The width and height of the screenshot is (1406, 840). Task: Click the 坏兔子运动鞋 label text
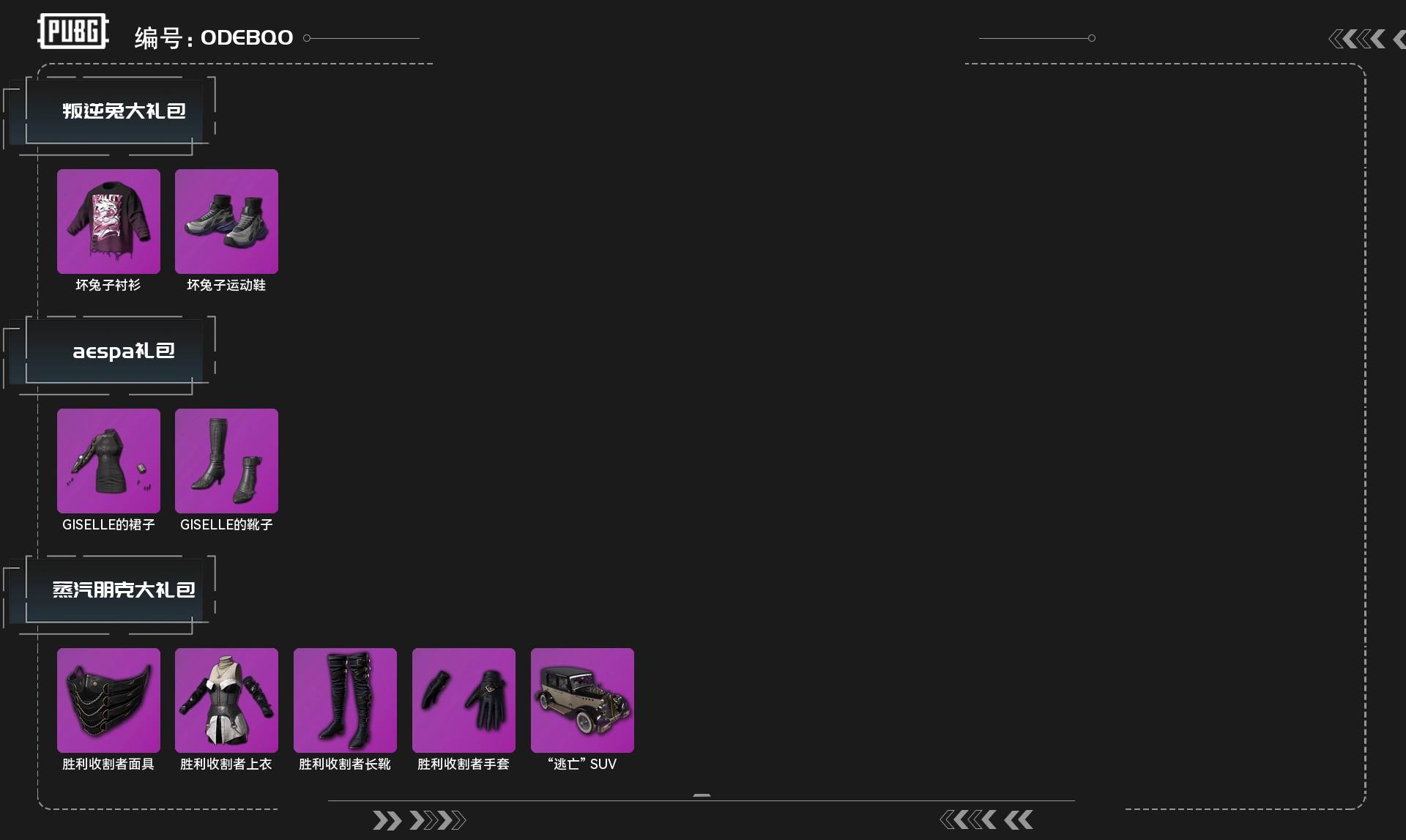coord(226,285)
